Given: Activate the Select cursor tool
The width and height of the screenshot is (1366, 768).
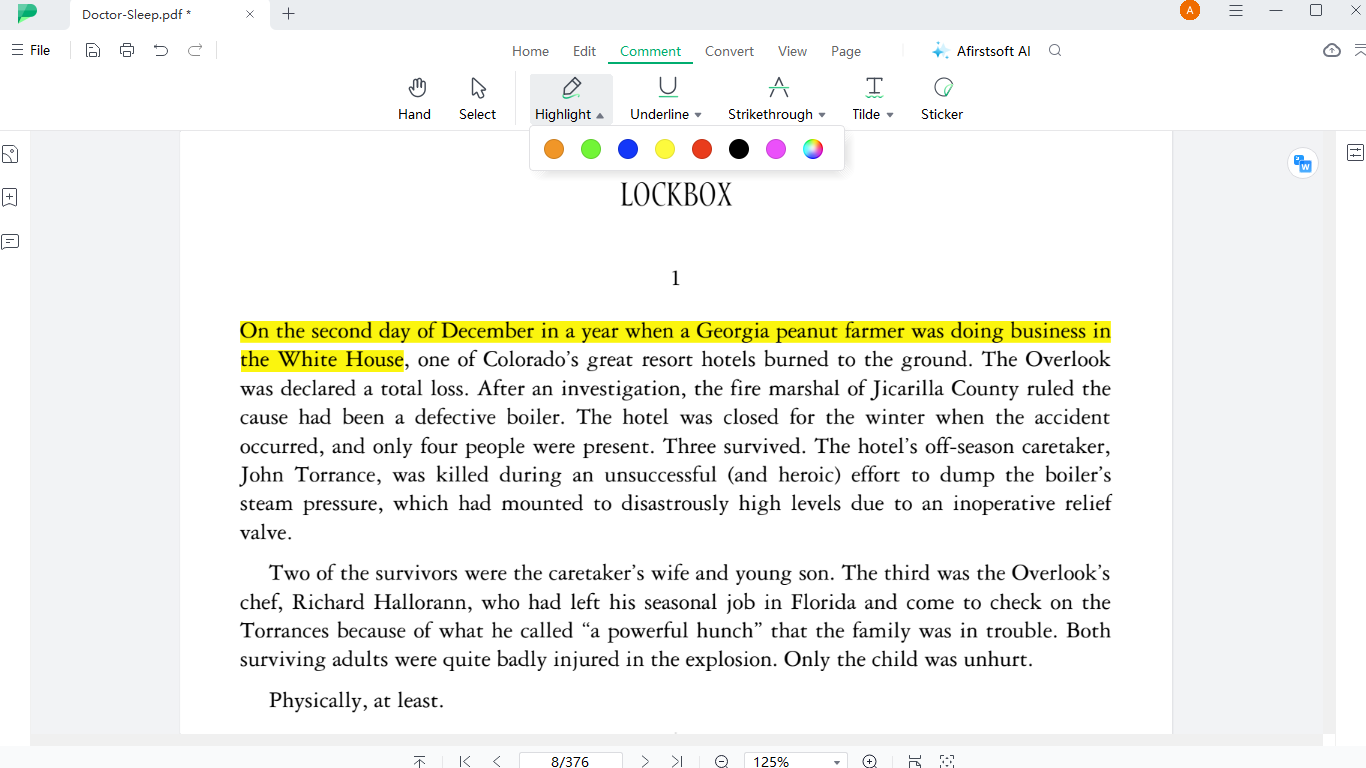Looking at the screenshot, I should coord(477,99).
